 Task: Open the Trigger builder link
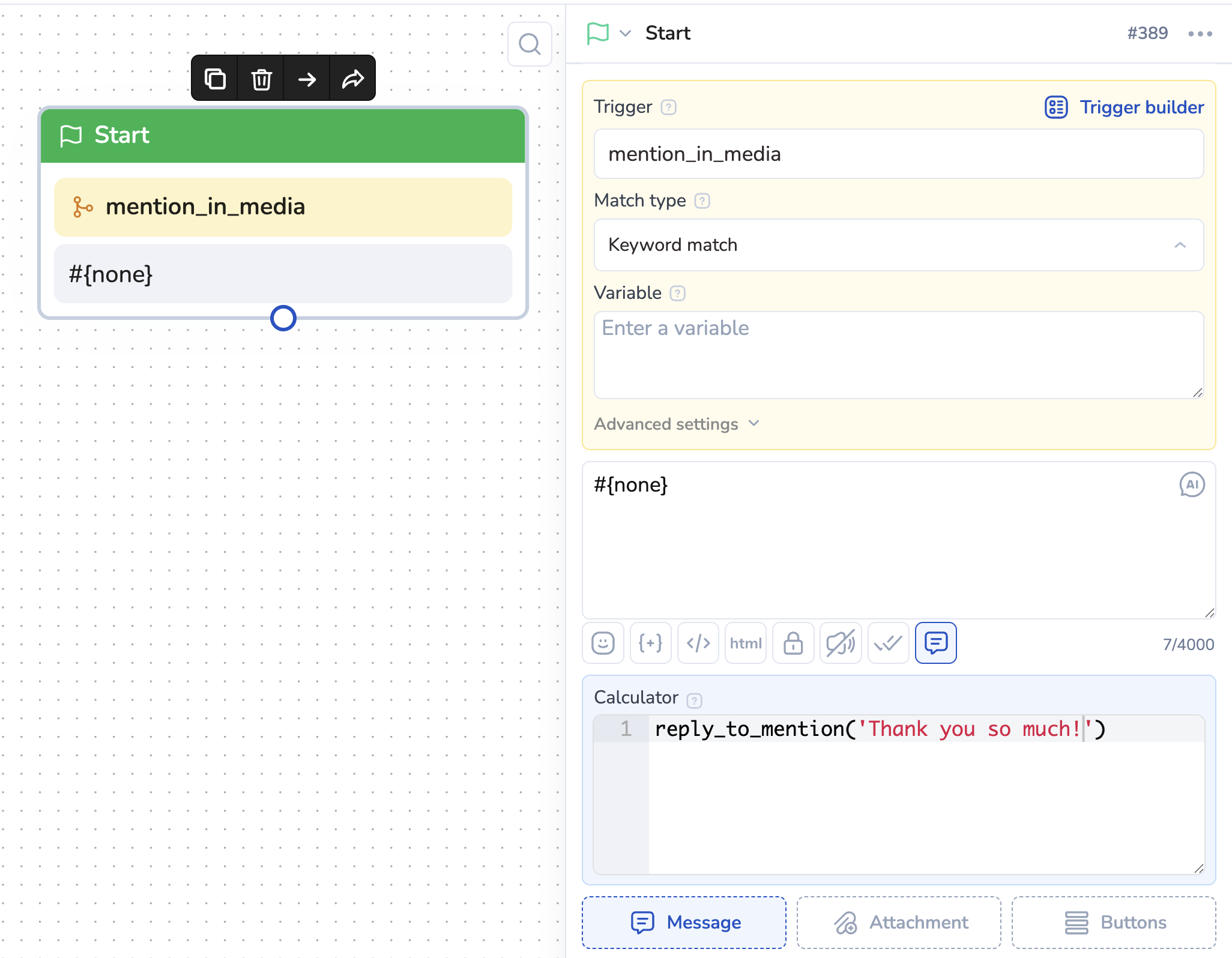(x=1124, y=107)
